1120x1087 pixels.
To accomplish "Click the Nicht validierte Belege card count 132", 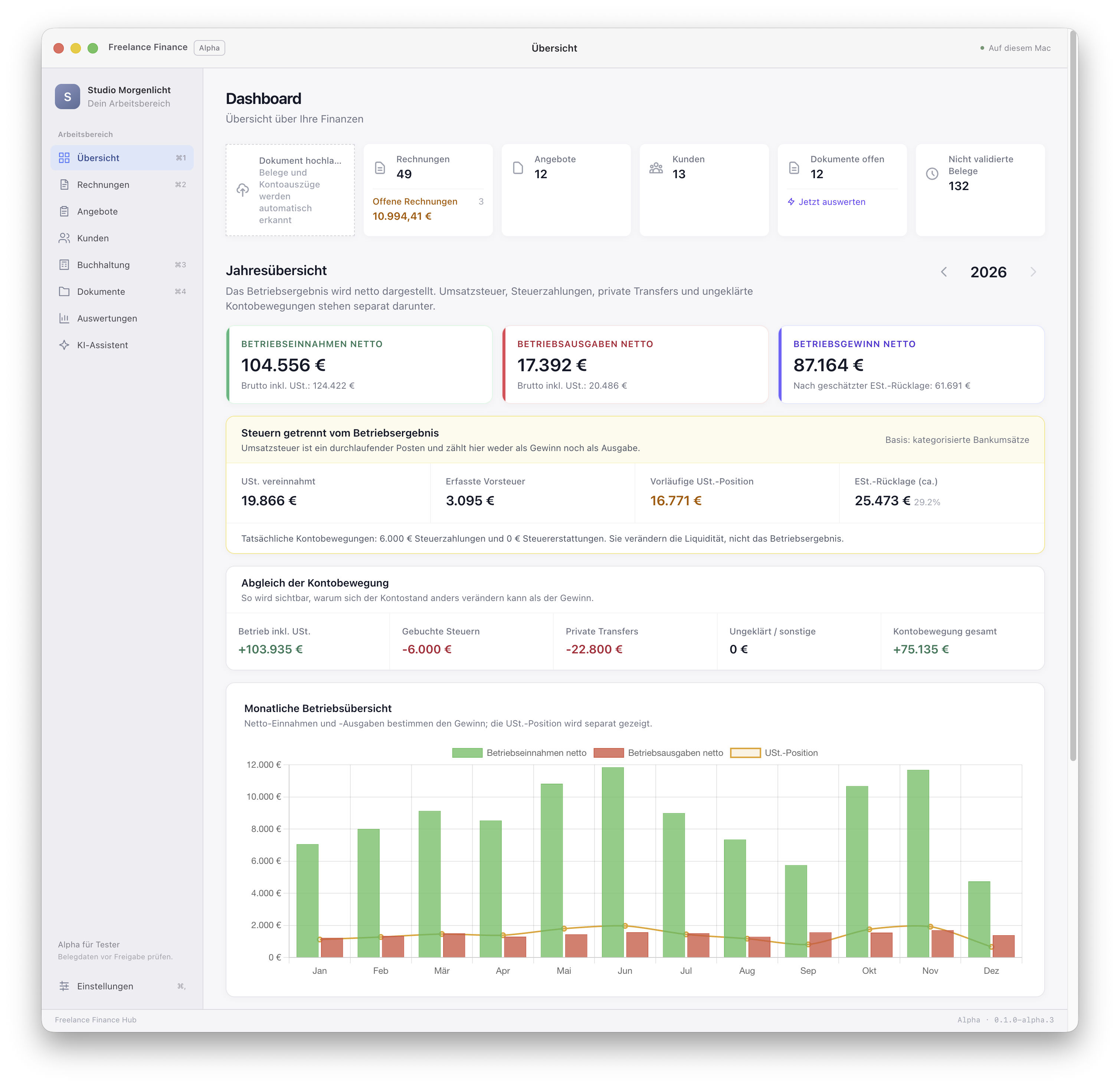I will pos(958,186).
